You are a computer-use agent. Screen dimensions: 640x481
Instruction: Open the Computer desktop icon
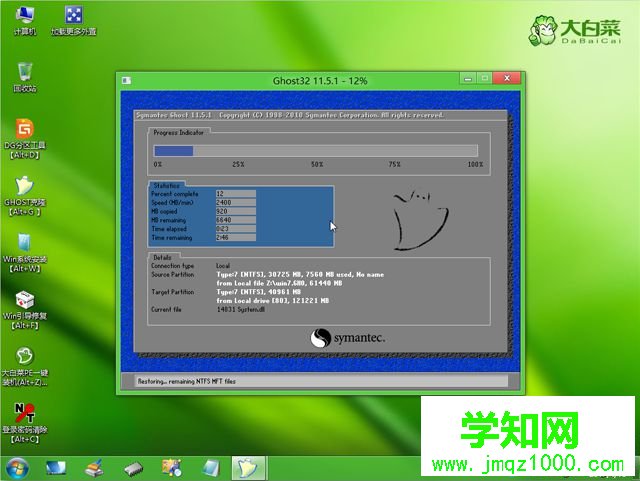tap(25, 21)
